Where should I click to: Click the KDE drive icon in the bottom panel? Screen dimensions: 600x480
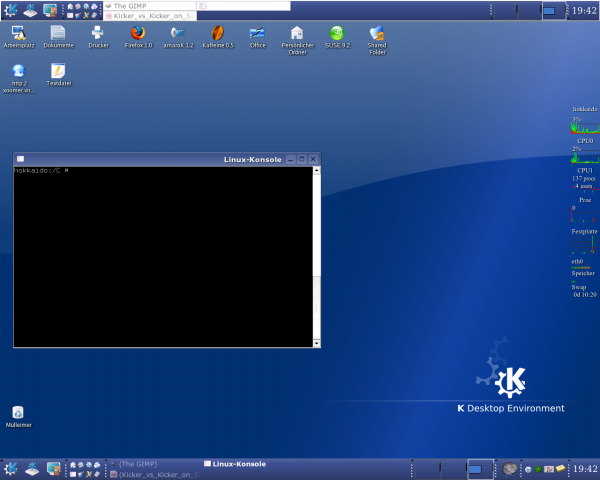tap(32, 469)
